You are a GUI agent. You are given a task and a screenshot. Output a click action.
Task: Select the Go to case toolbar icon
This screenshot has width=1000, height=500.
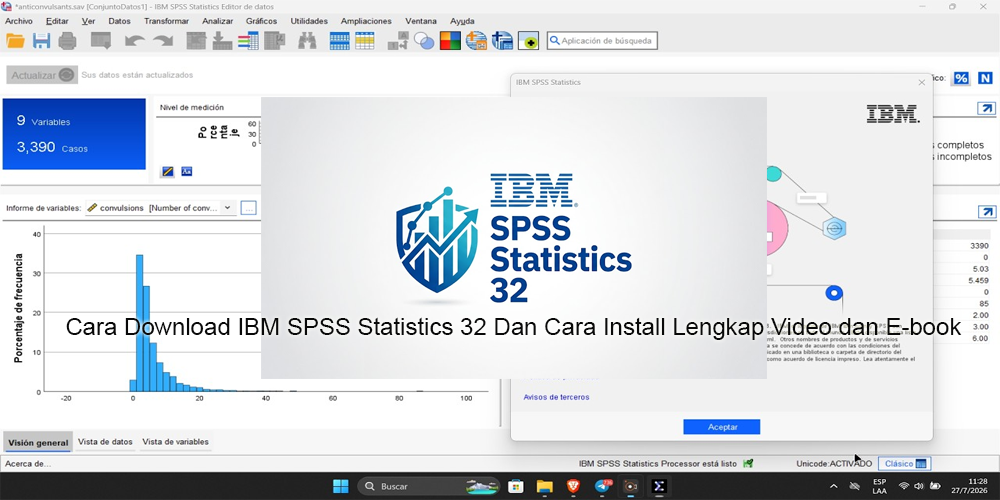196,41
